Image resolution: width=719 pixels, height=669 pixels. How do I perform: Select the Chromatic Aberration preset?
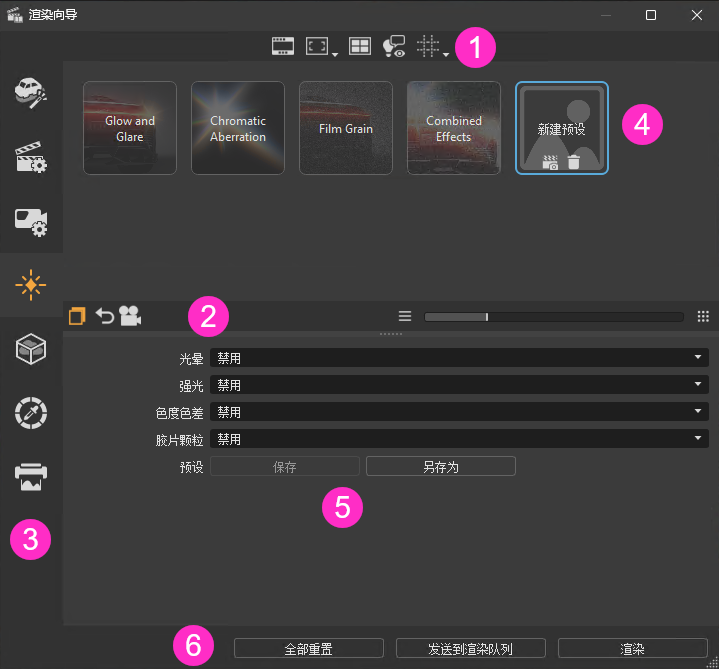238,128
